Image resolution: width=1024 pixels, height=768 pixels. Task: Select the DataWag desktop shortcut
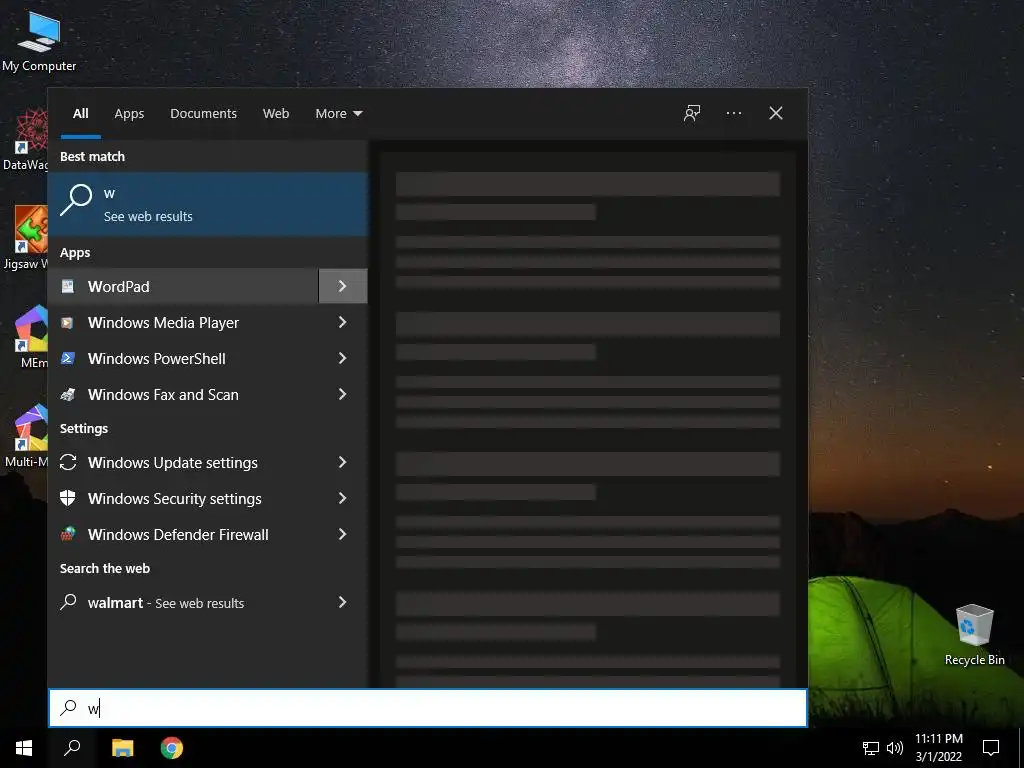pyautogui.click(x=25, y=140)
